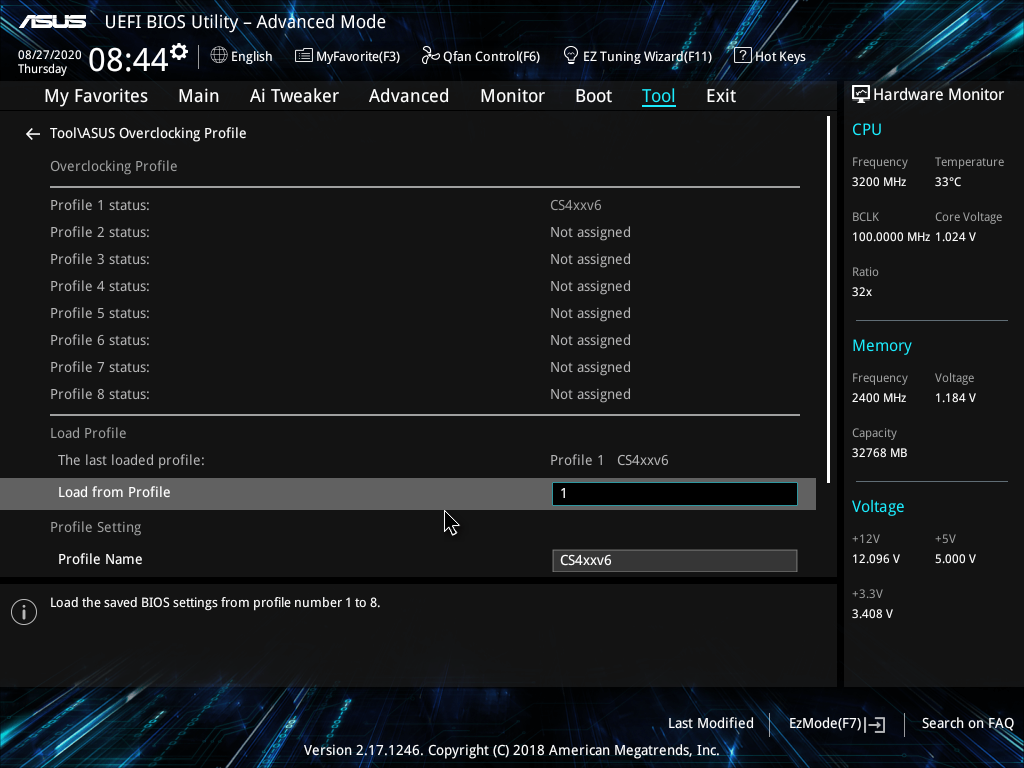Click the Load from Profile input field
Image resolution: width=1024 pixels, height=768 pixels.
(x=673, y=493)
